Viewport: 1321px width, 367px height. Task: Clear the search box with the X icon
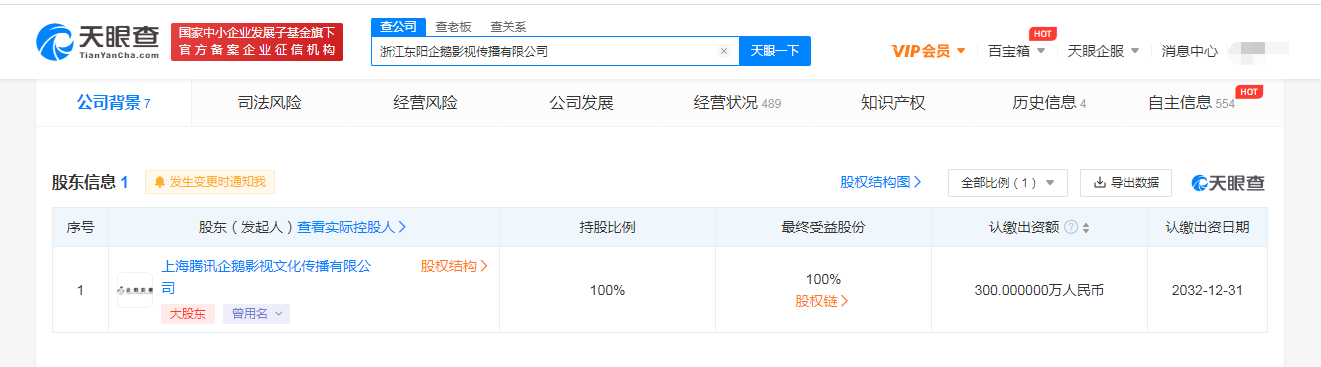click(724, 51)
